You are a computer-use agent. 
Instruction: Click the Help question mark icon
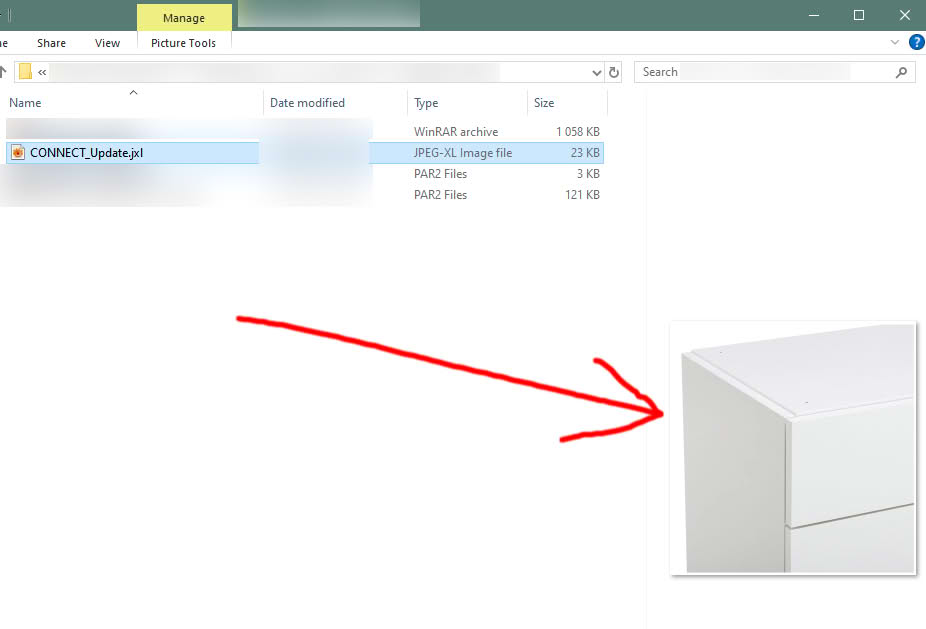[917, 43]
